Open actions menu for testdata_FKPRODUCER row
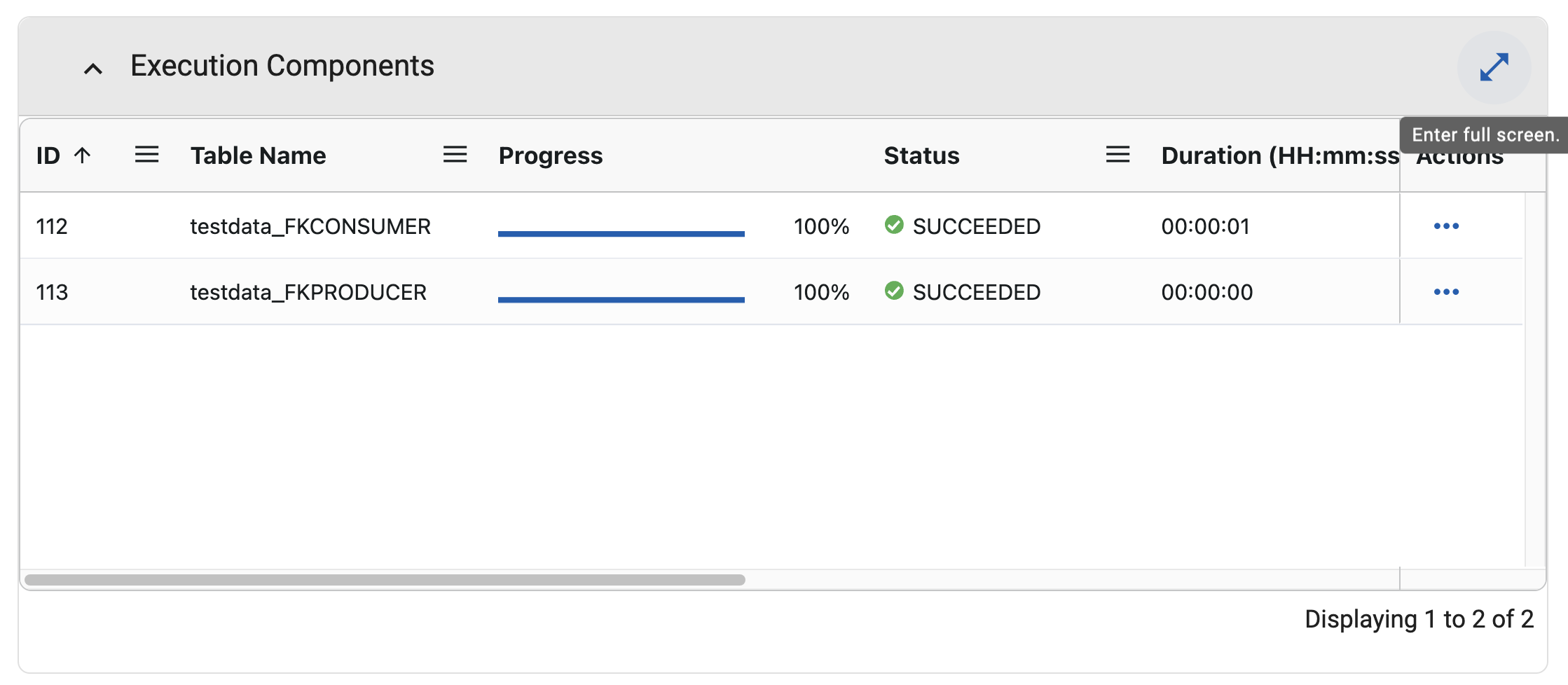Viewport: 1568px width, 685px height. click(1446, 292)
